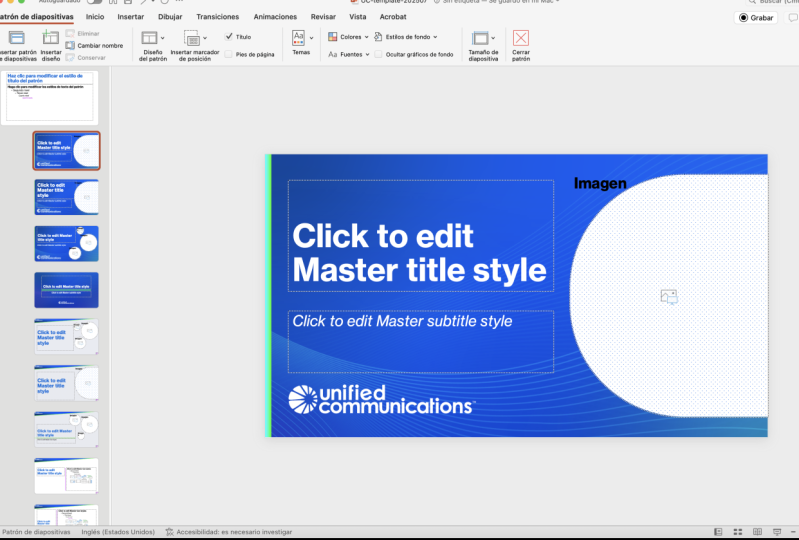Open the Accesibilidad: es necesario investigar status

coord(229,532)
